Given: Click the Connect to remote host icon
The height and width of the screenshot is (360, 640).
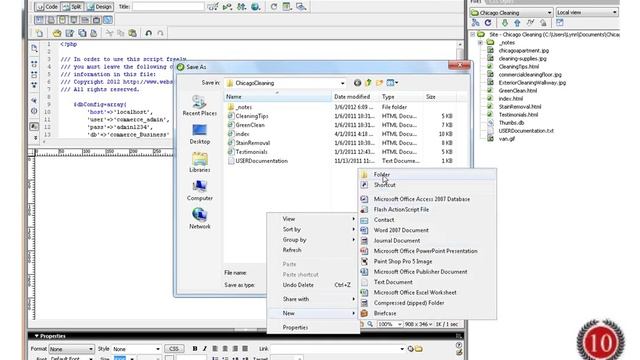Looking at the screenshot, I should [476, 23].
